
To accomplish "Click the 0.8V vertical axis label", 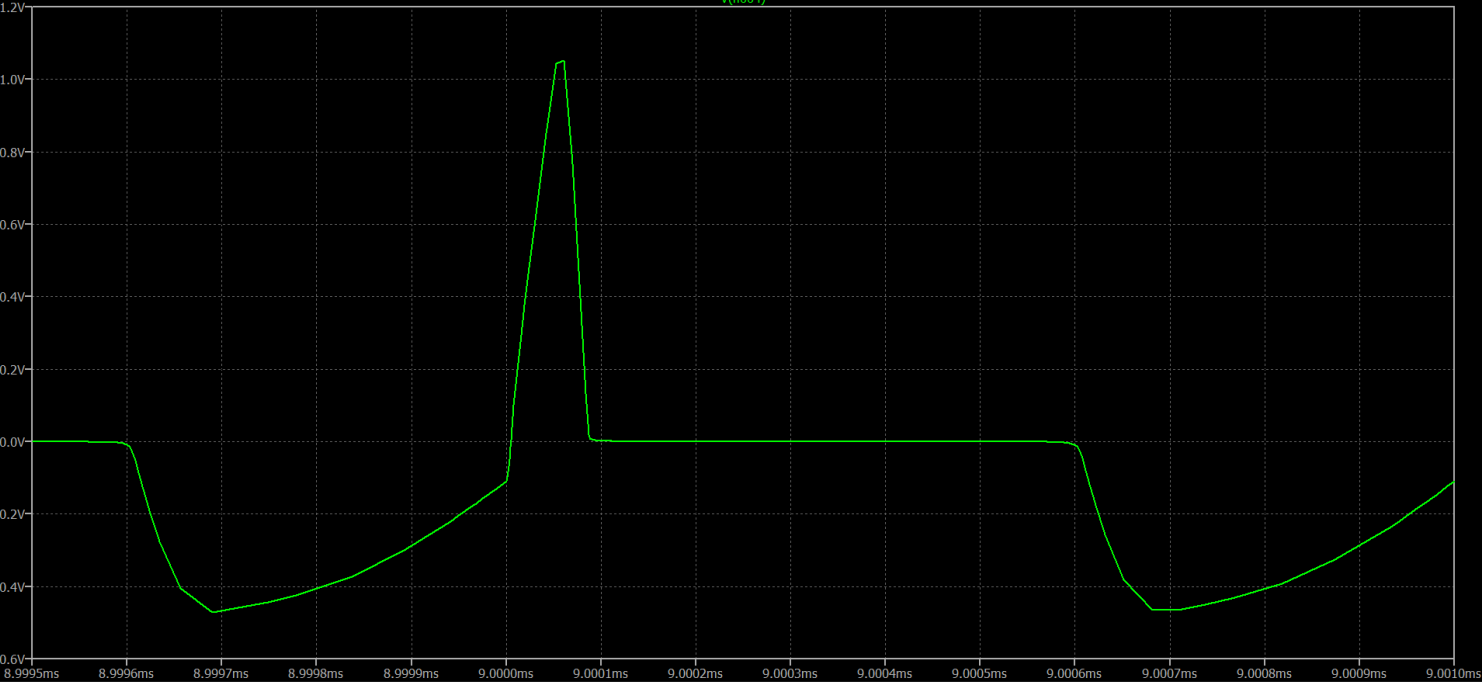I will coord(14,152).
